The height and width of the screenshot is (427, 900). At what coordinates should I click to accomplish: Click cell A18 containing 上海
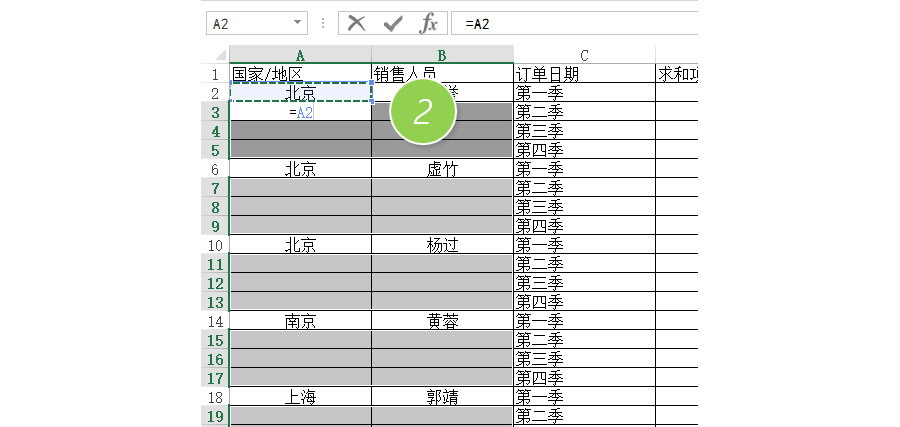point(300,397)
